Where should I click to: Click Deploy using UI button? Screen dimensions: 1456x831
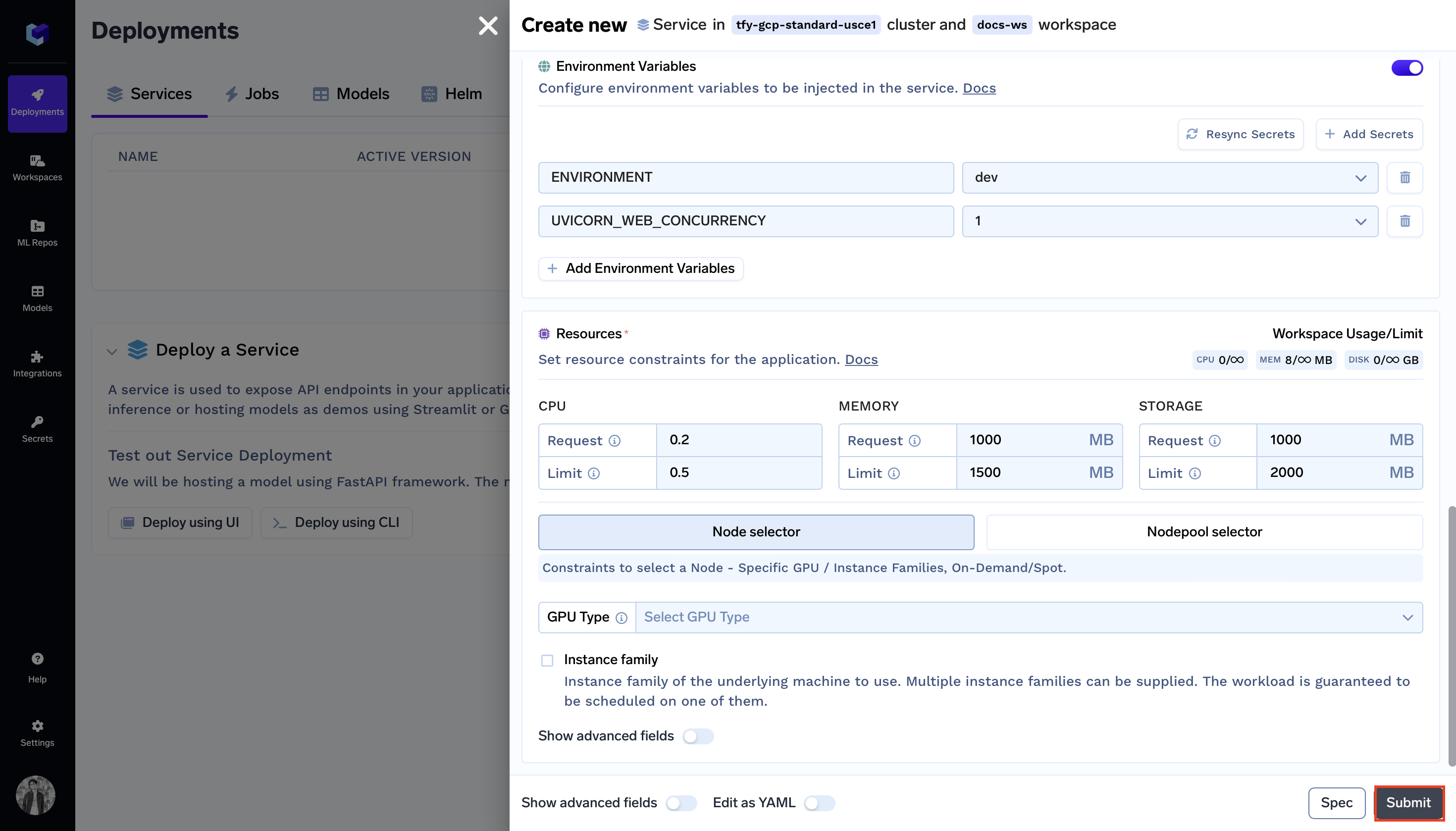coord(180,522)
